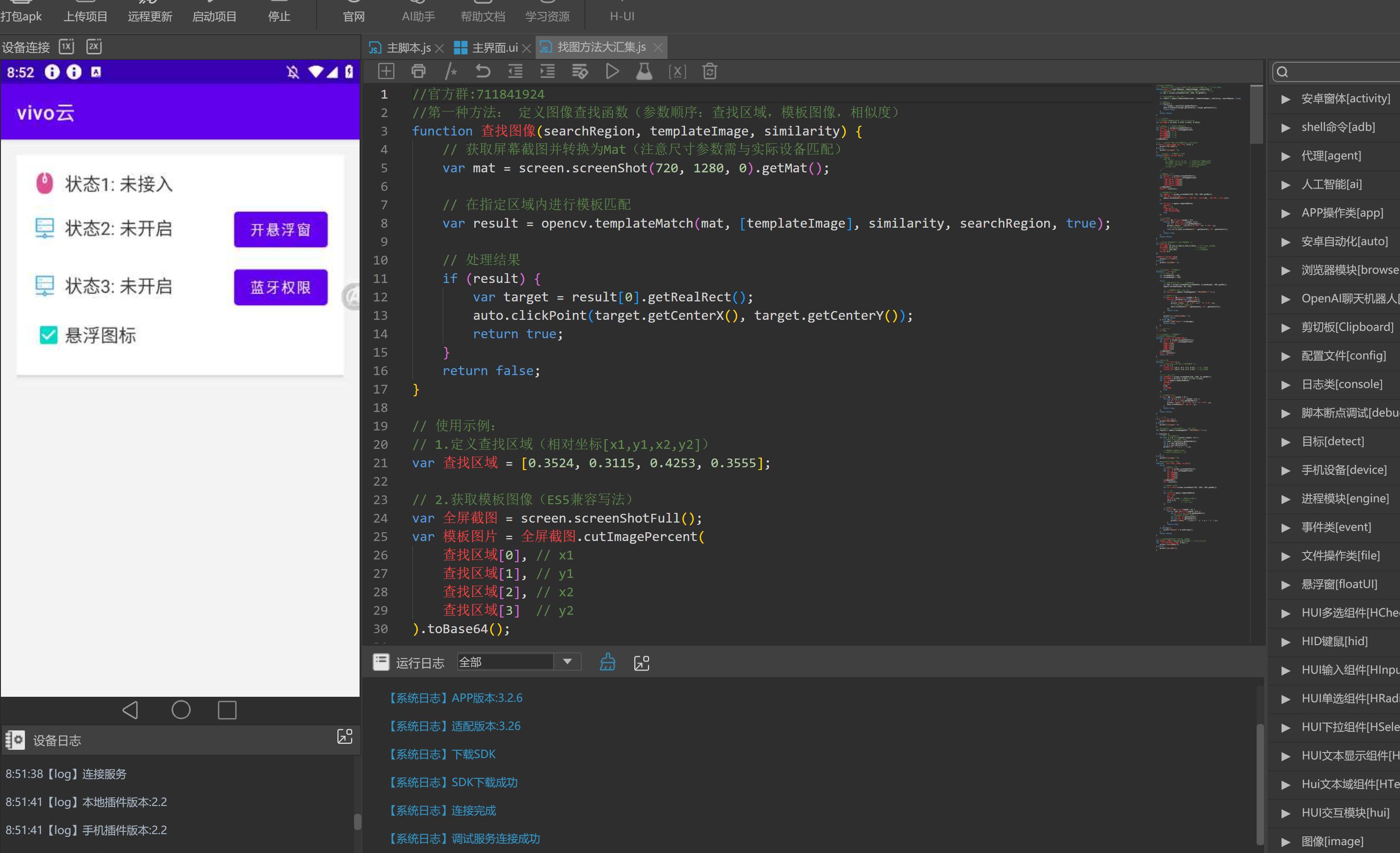This screenshot has width=1400, height=853.
Task: Expand the 代理[agent] node
Action: click(1285, 156)
